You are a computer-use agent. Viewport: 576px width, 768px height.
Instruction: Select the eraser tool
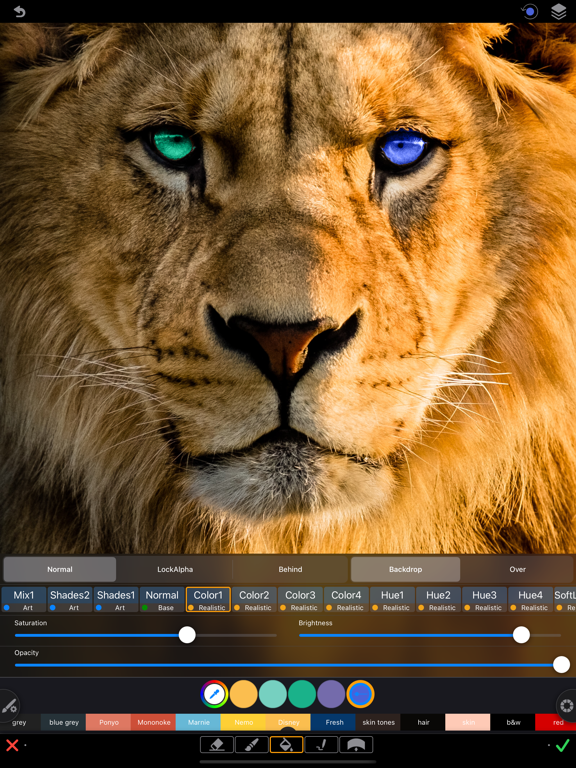click(x=216, y=744)
